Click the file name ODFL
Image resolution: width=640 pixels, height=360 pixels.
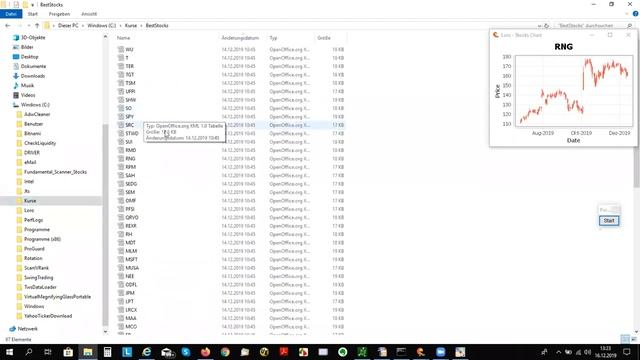pos(131,284)
